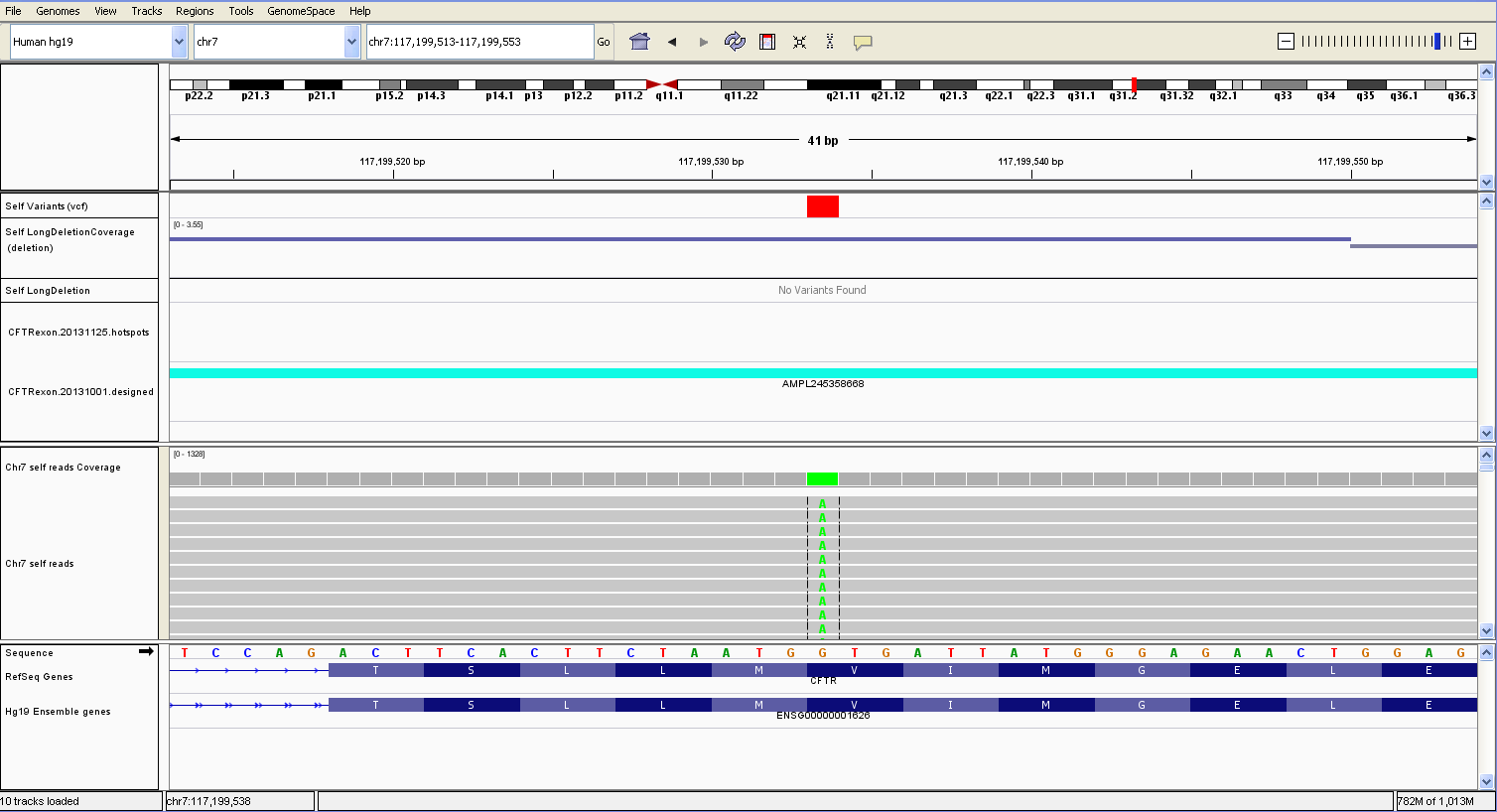Click the blue zoom slider handle

pos(1436,42)
